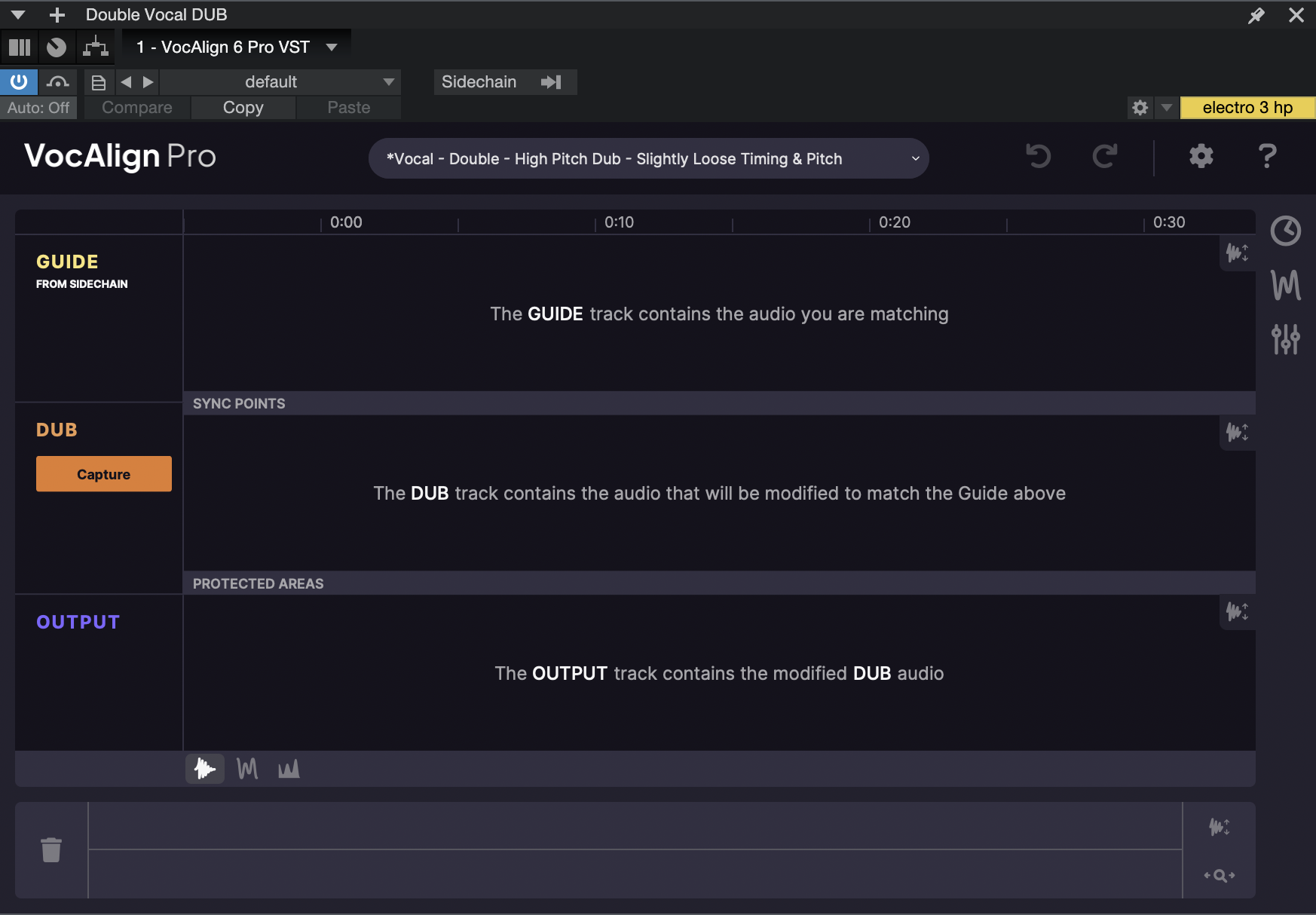Toggle the plugin bypass power button
Screen dimensions: 1316x915
point(19,81)
